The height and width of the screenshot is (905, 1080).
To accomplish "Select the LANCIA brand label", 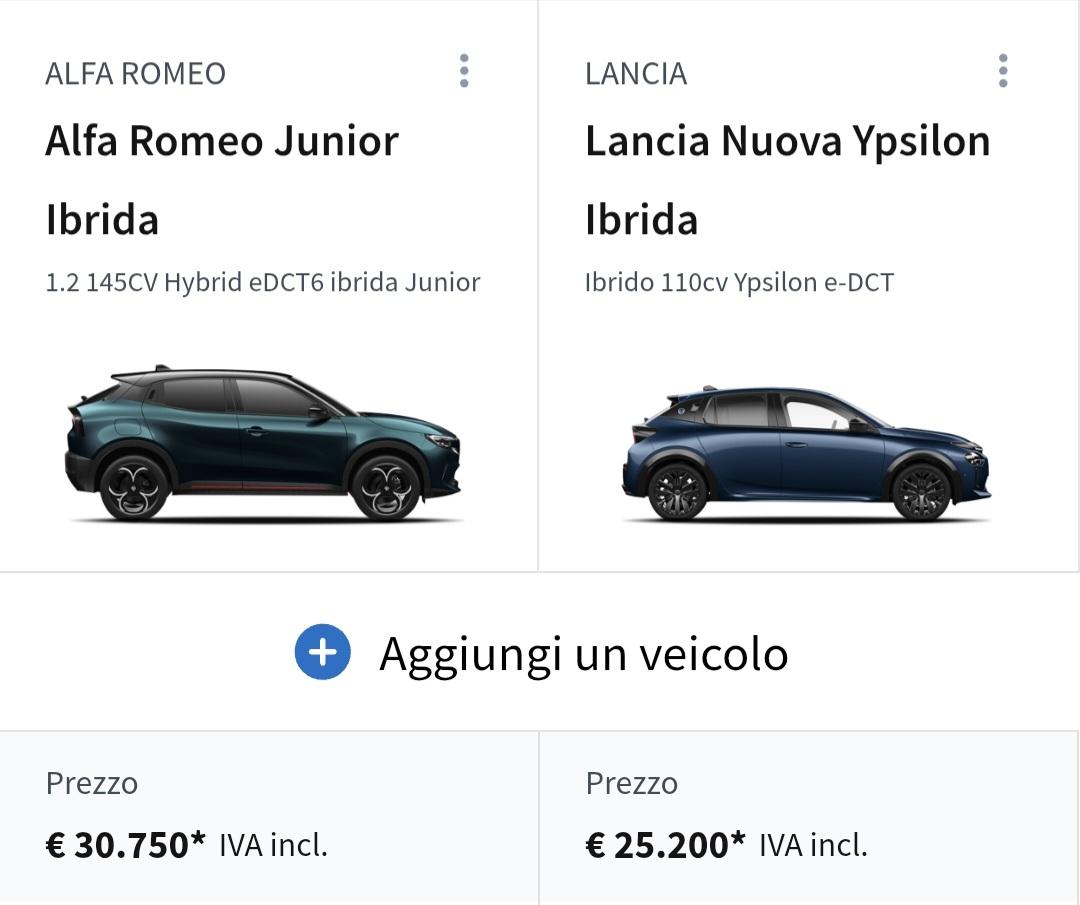I will click(636, 73).
